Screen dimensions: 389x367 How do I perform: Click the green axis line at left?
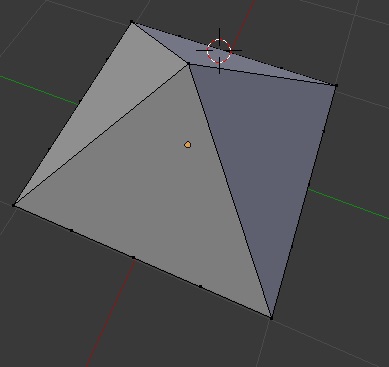(39, 91)
